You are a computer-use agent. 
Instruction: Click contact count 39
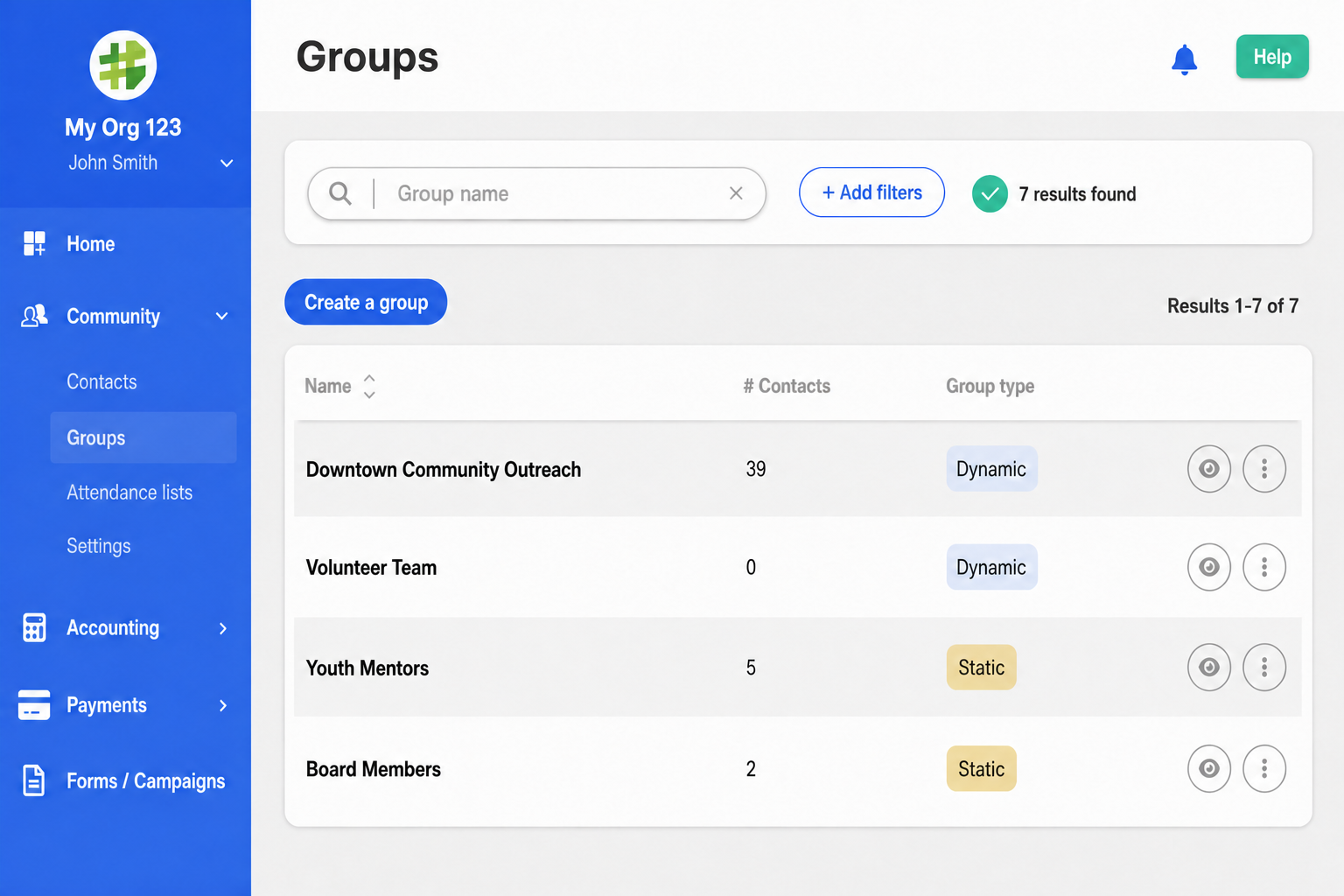tap(756, 469)
